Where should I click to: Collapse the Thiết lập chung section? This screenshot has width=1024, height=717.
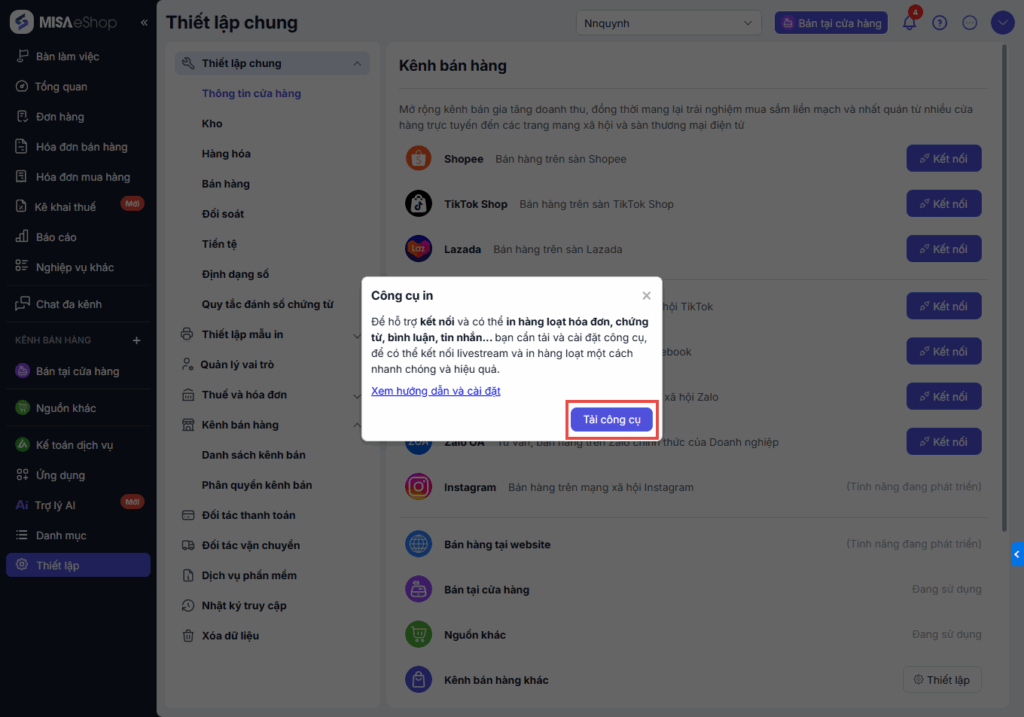357,64
